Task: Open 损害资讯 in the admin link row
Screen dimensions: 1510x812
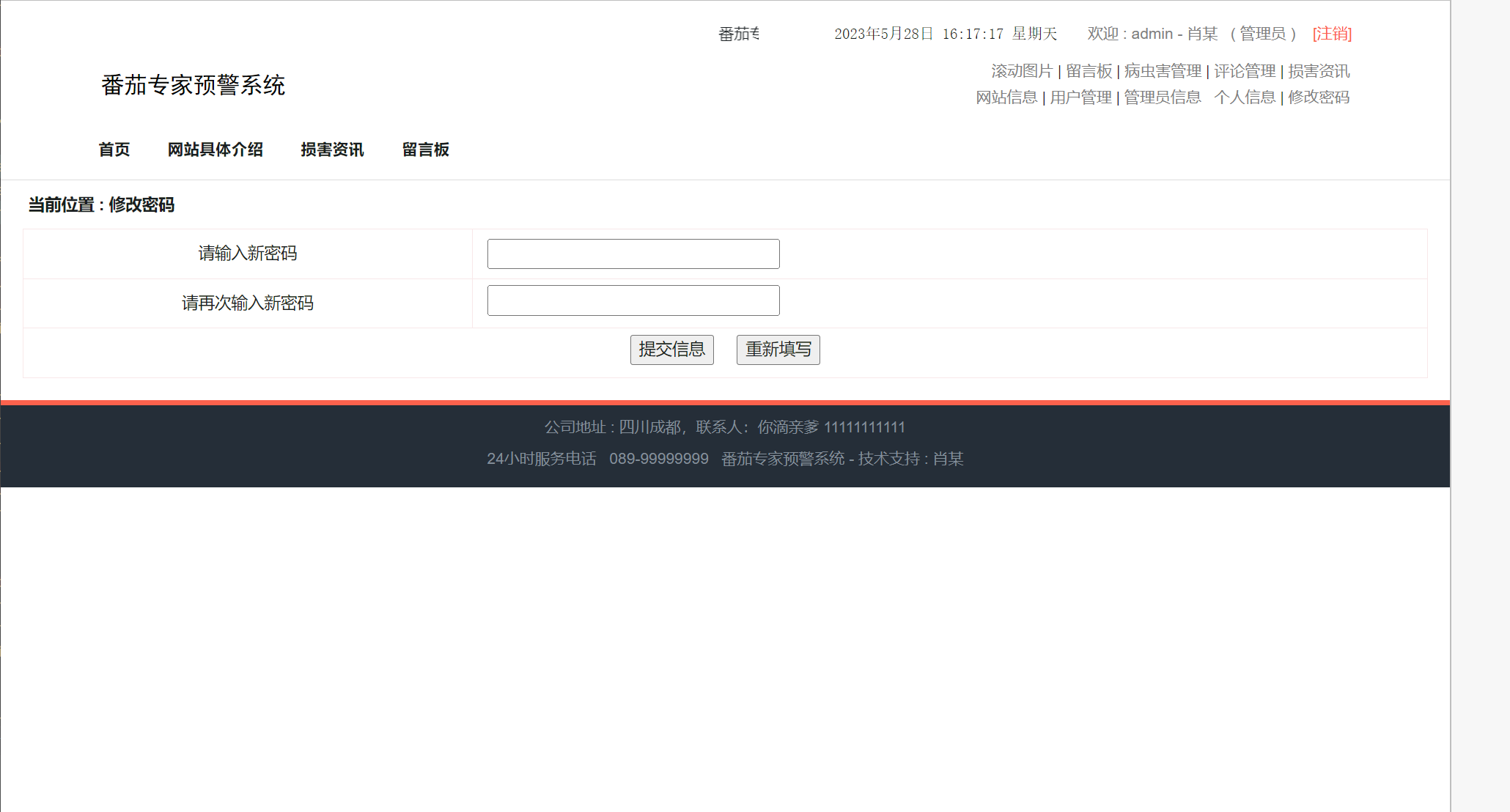Action: tap(1319, 71)
